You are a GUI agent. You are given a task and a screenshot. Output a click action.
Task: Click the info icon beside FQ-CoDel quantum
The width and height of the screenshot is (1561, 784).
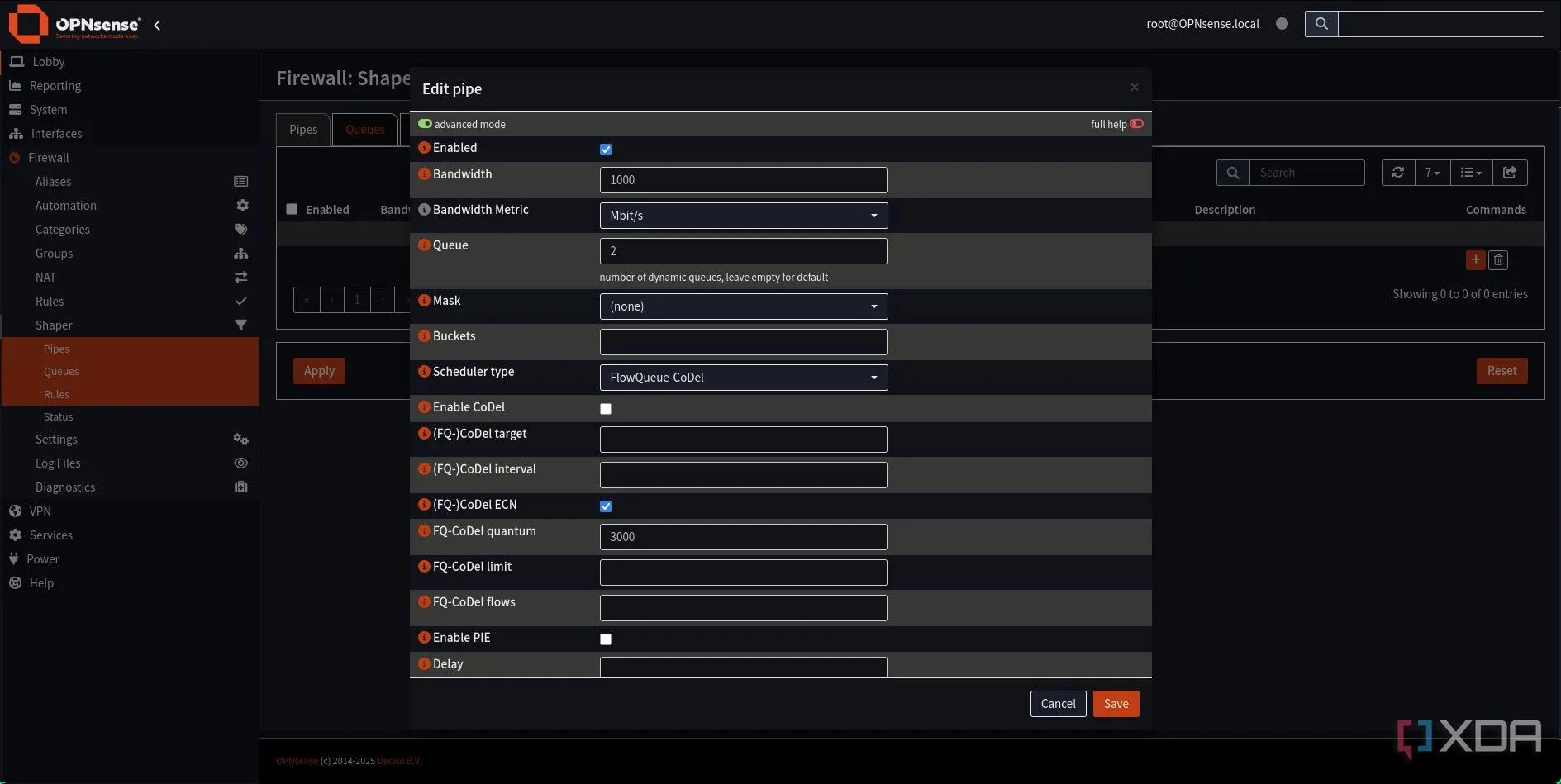pos(424,531)
